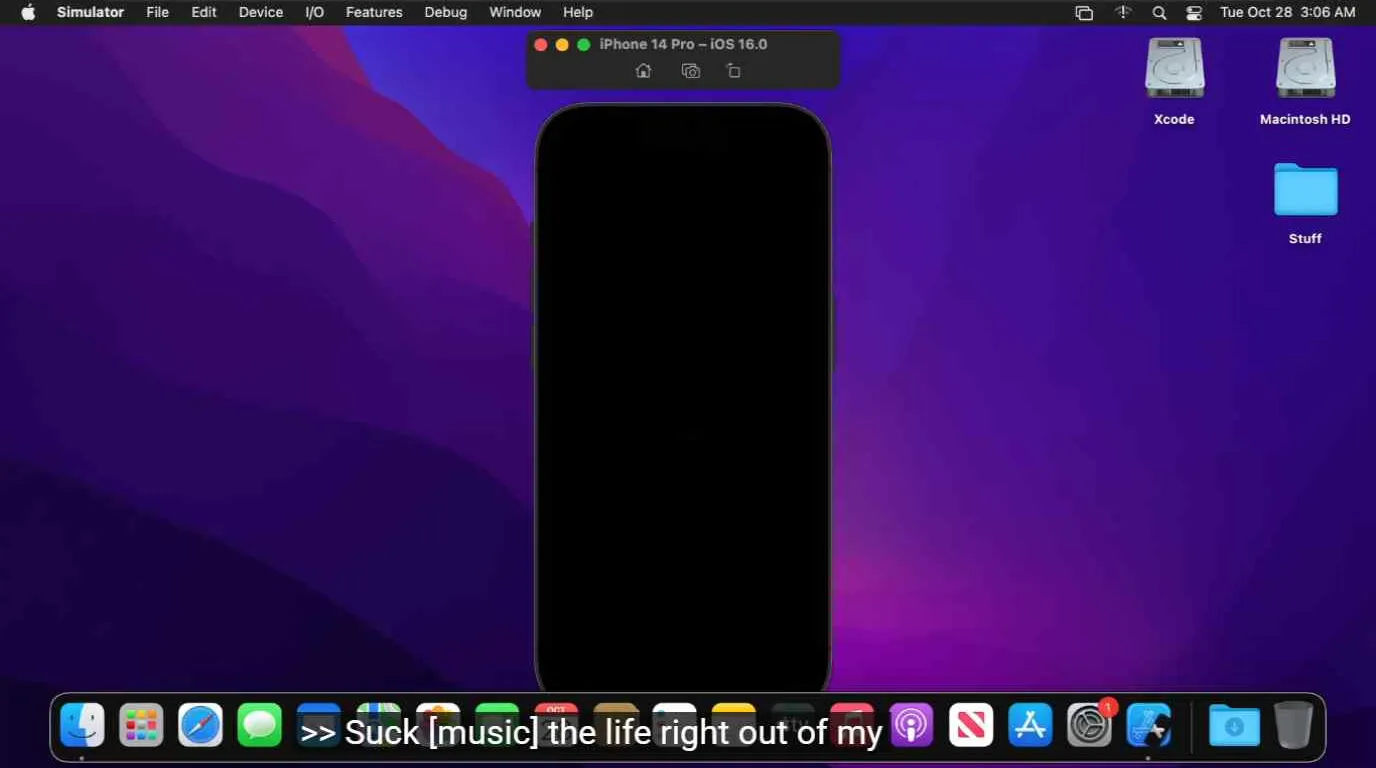
Task: Click the iPhone 14 Pro – iOS 16.0 title
Action: coord(683,45)
